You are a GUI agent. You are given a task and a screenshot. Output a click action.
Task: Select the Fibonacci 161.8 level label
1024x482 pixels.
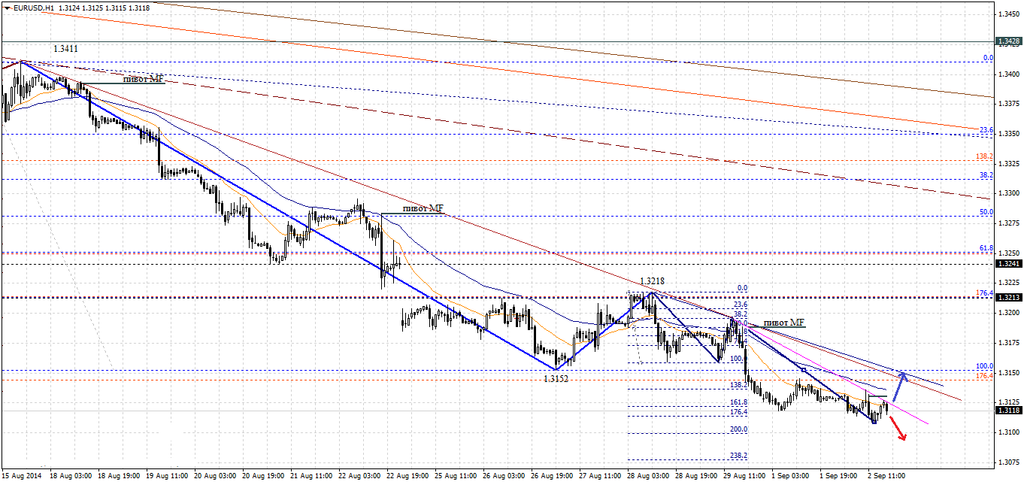point(738,402)
